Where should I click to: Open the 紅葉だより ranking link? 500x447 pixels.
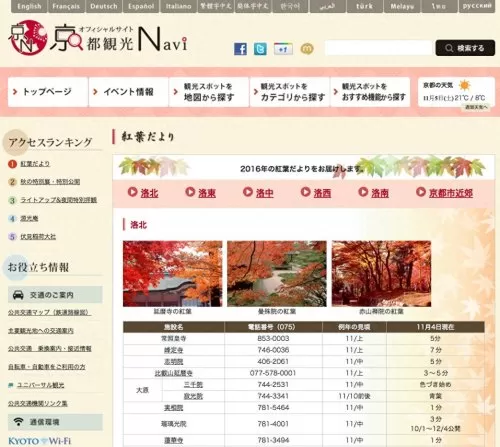[x=35, y=164]
